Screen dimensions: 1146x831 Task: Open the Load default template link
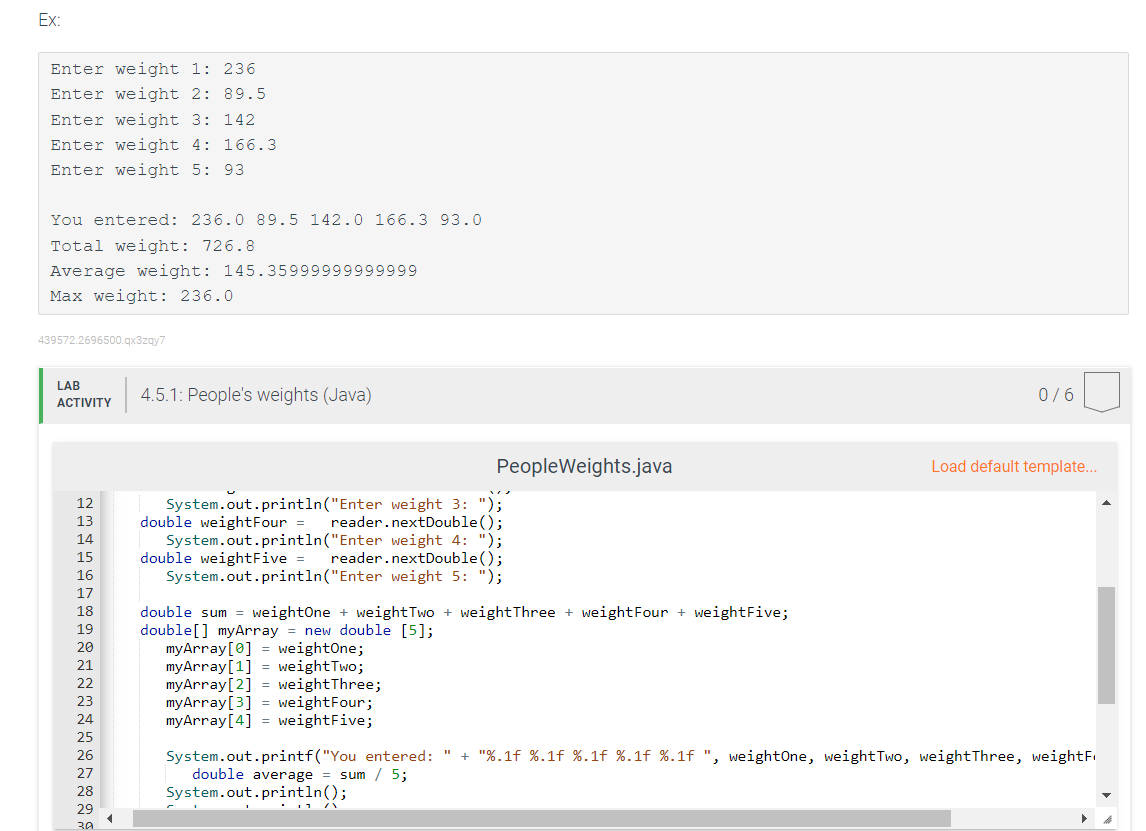(x=1014, y=466)
